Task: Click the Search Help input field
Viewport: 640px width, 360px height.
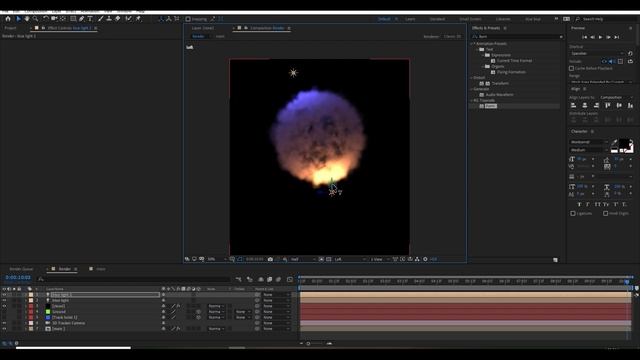Action: click(x=606, y=19)
